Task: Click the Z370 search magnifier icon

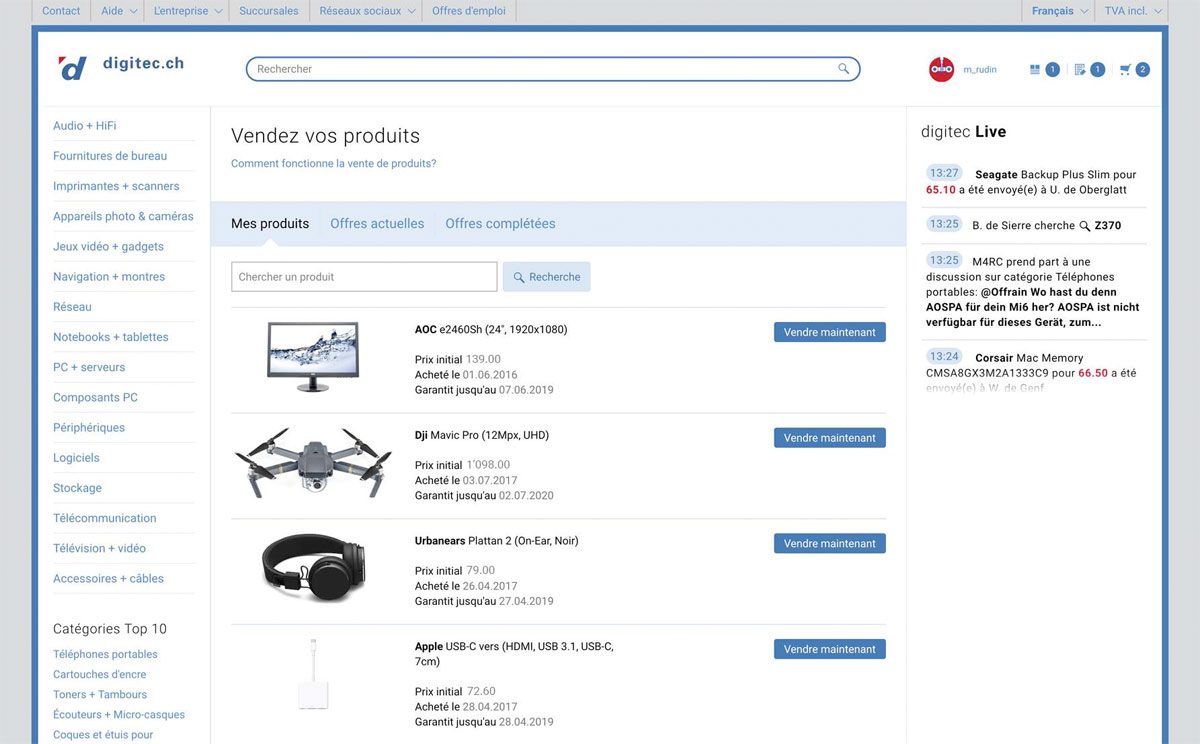Action: [1084, 226]
